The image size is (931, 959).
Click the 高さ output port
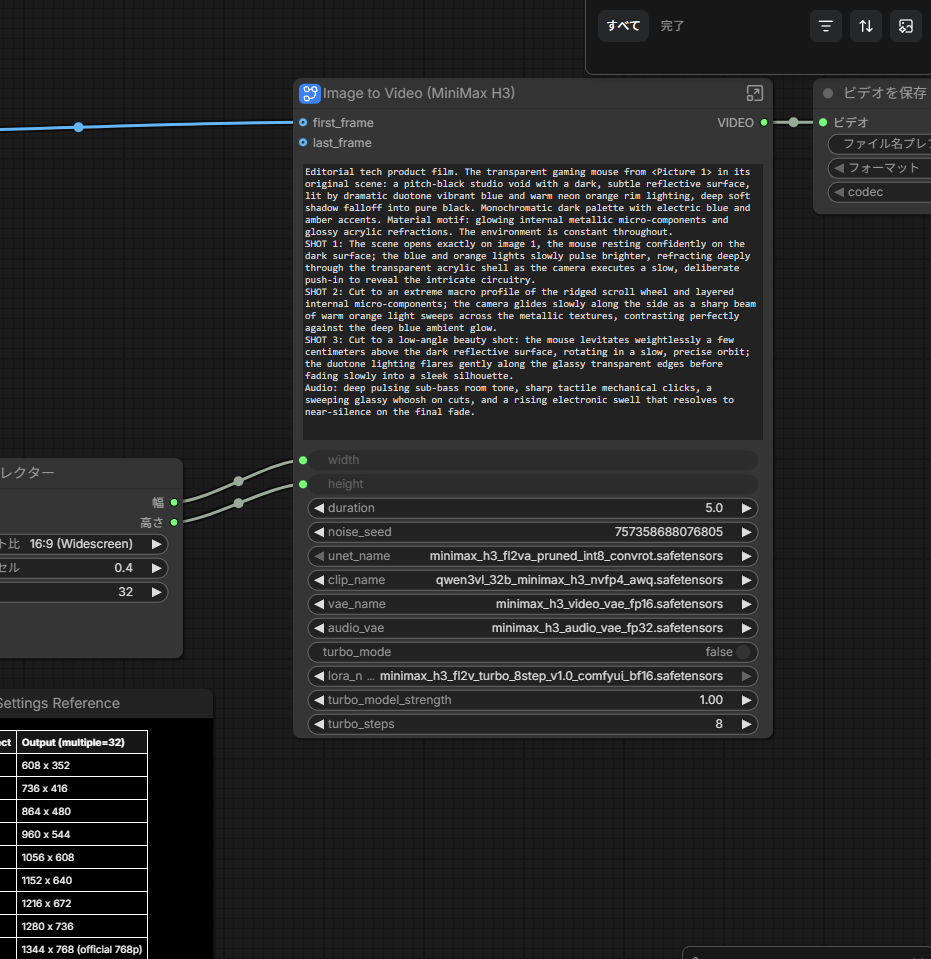pos(174,522)
